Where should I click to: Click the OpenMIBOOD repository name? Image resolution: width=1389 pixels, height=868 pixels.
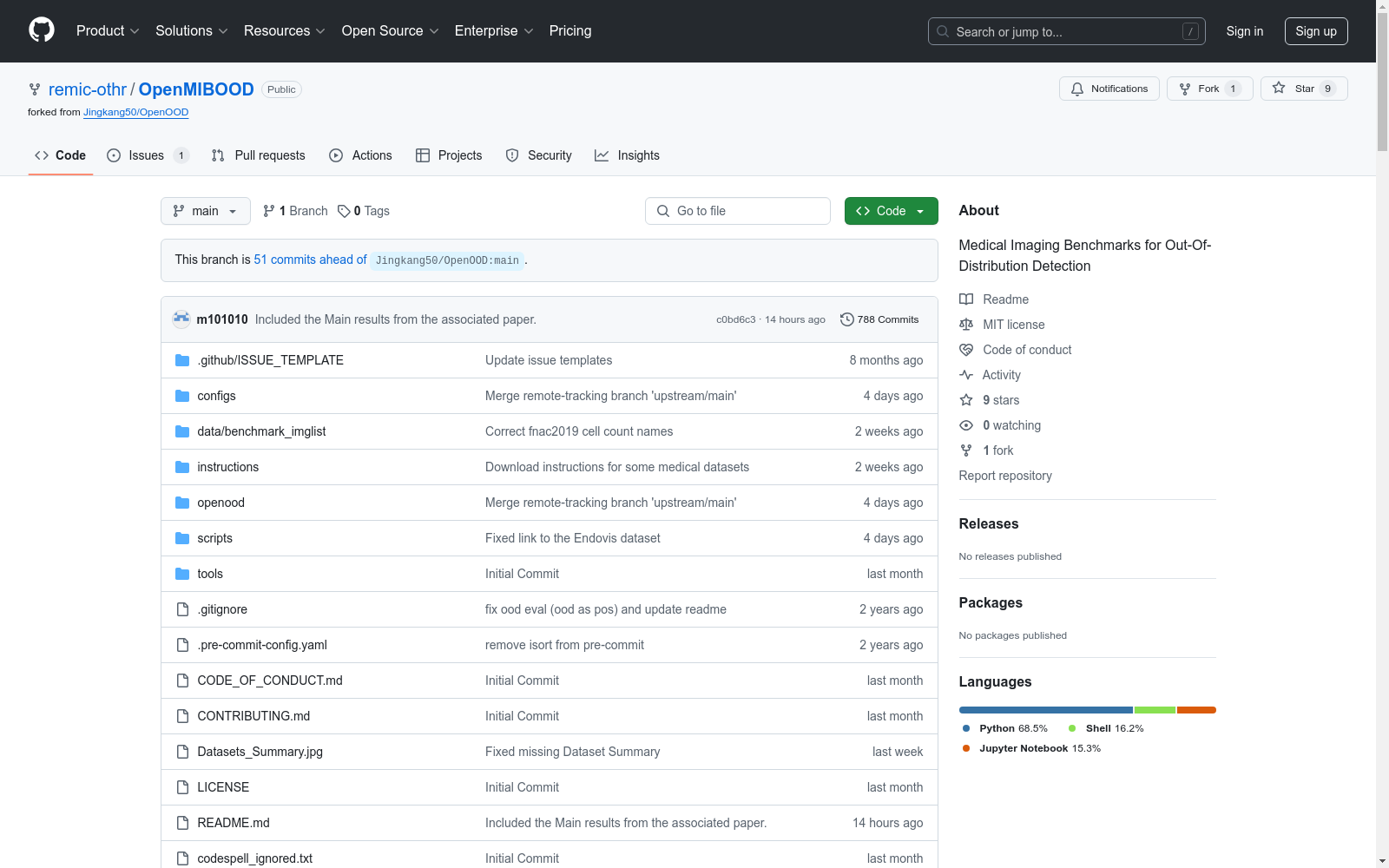pos(196,89)
